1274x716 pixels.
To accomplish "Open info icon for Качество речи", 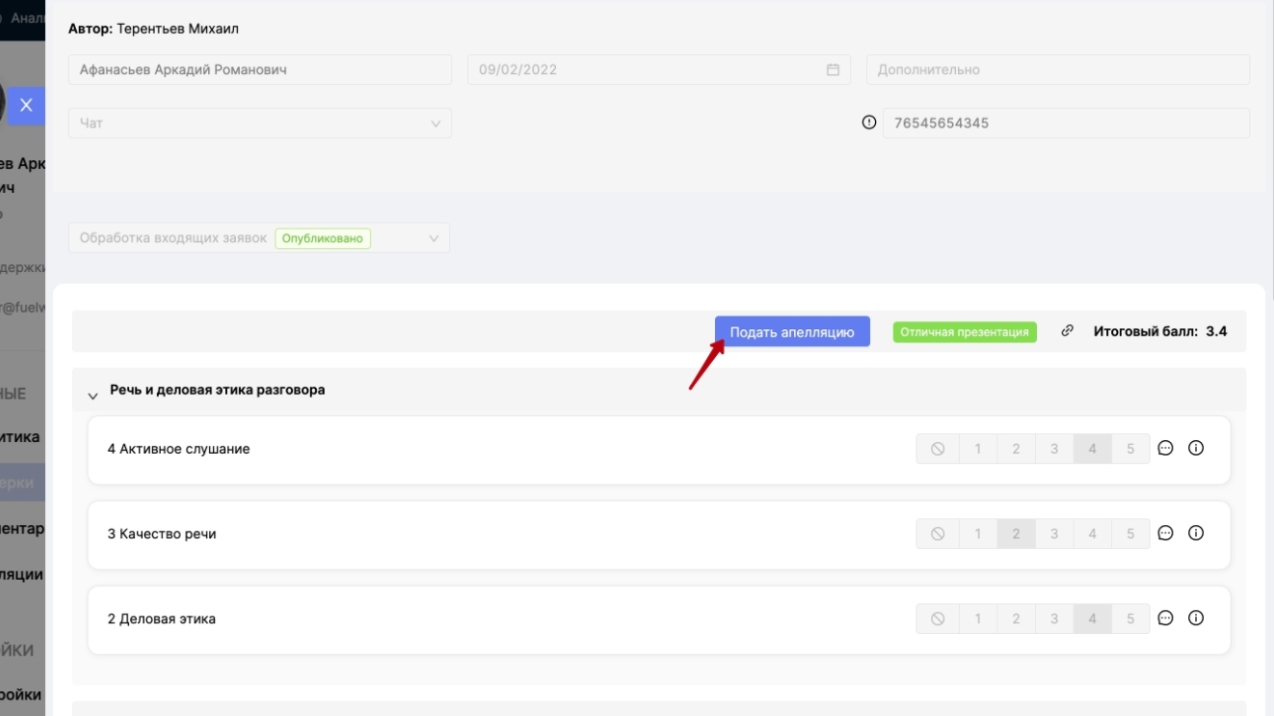I will 1195,534.
